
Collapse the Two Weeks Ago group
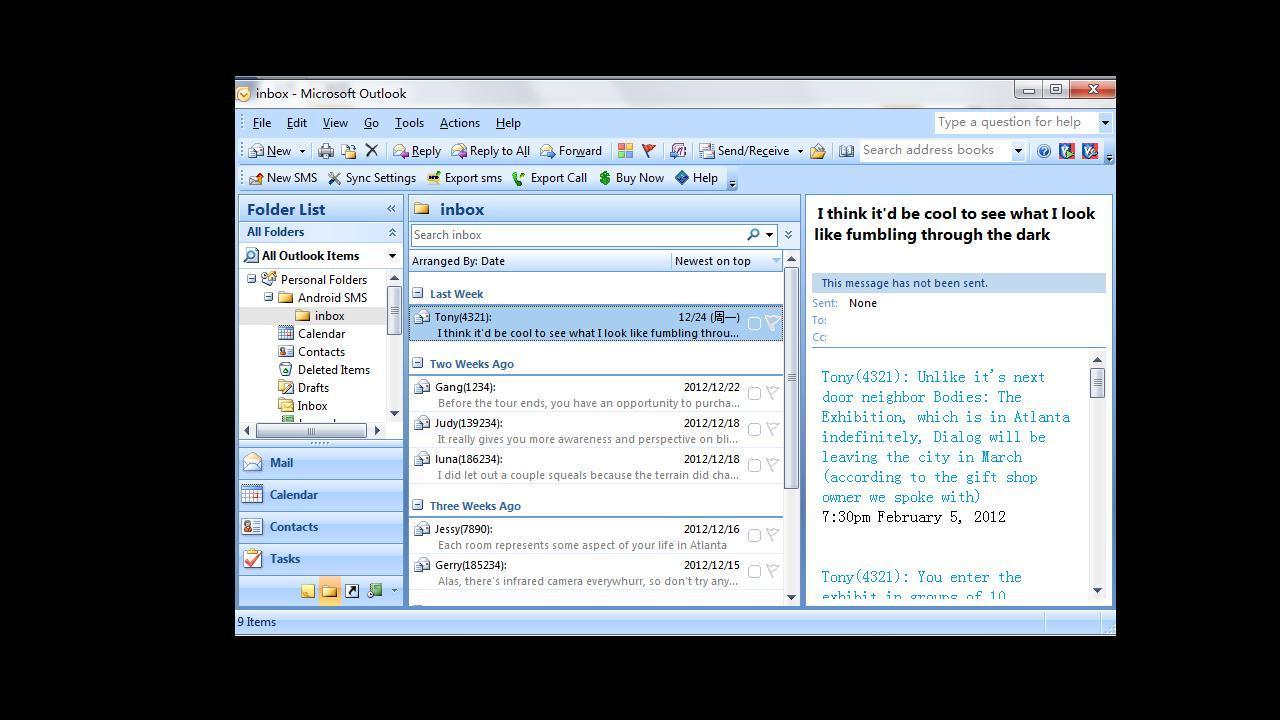(418, 364)
